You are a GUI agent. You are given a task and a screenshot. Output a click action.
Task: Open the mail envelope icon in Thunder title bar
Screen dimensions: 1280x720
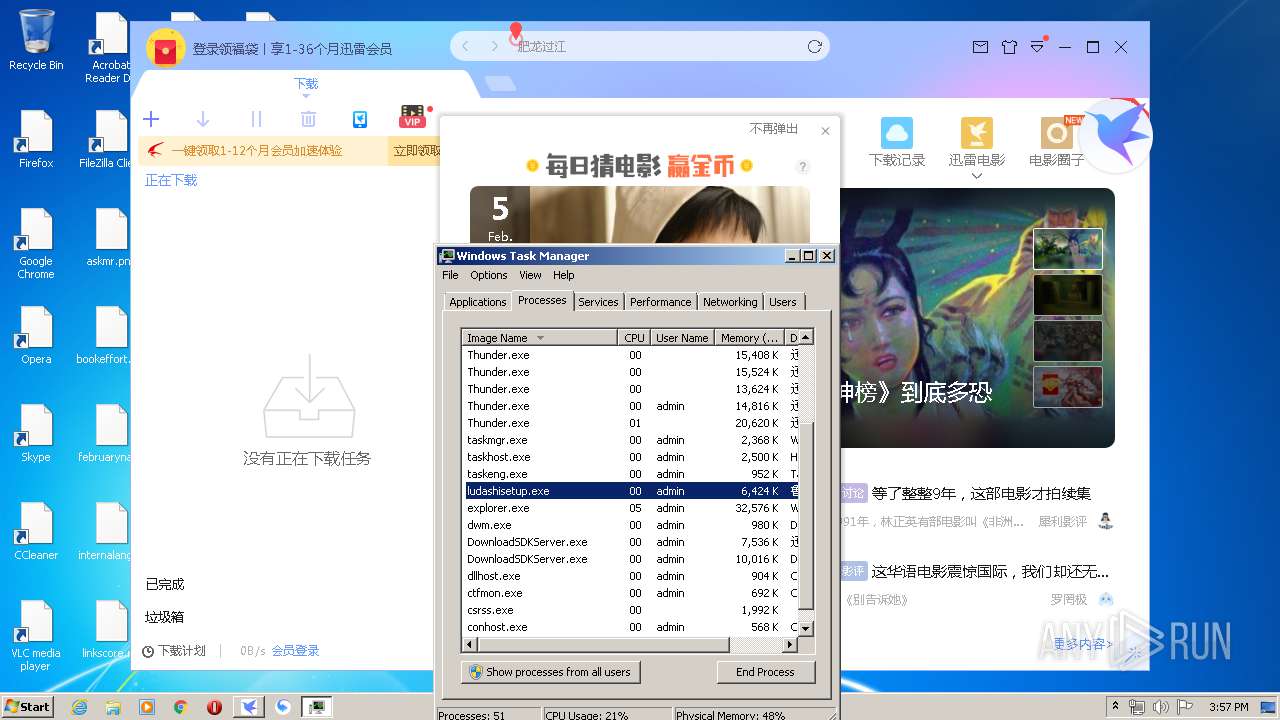(981, 47)
